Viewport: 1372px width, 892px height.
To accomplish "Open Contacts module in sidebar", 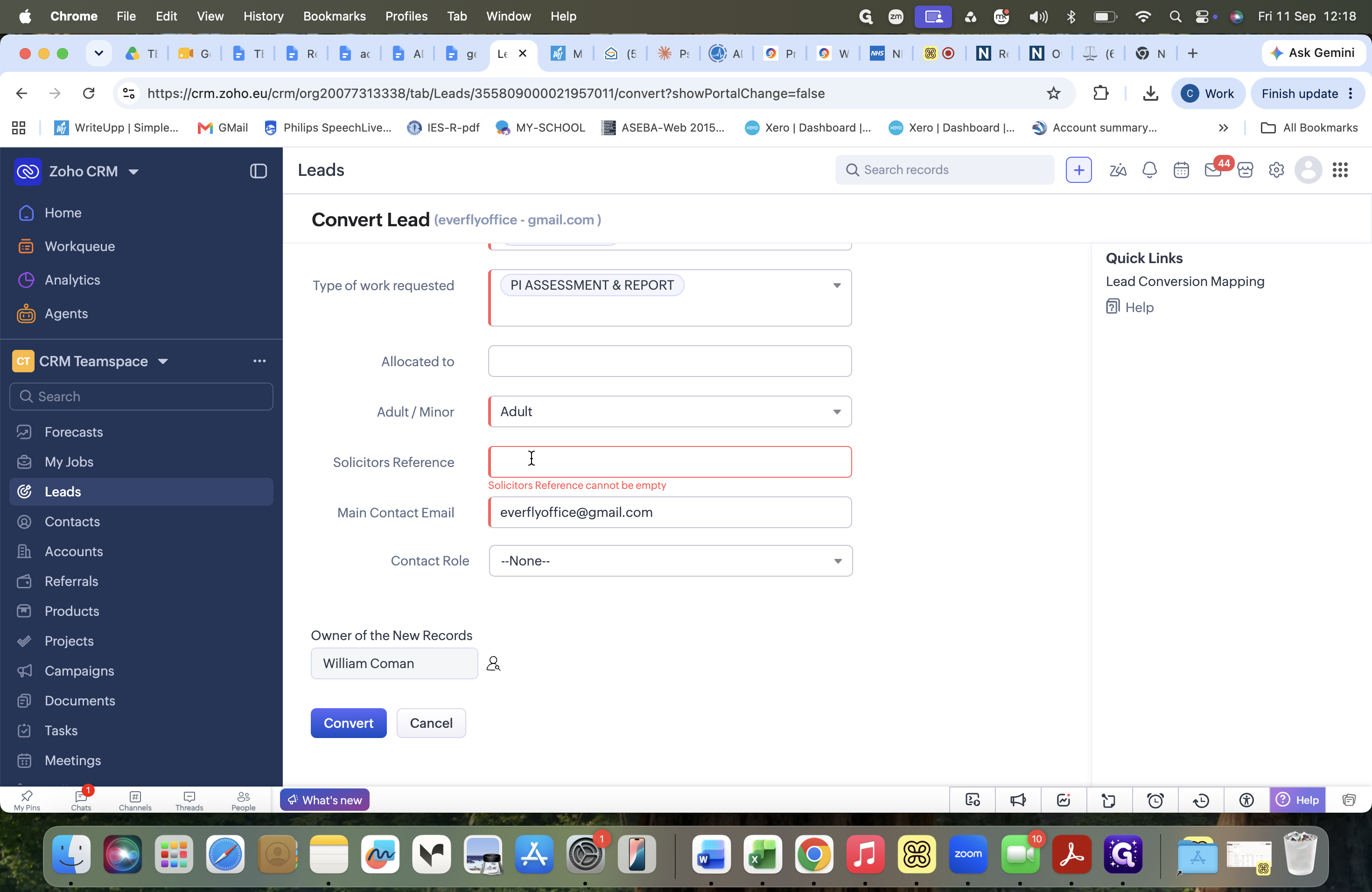I will point(72,522).
